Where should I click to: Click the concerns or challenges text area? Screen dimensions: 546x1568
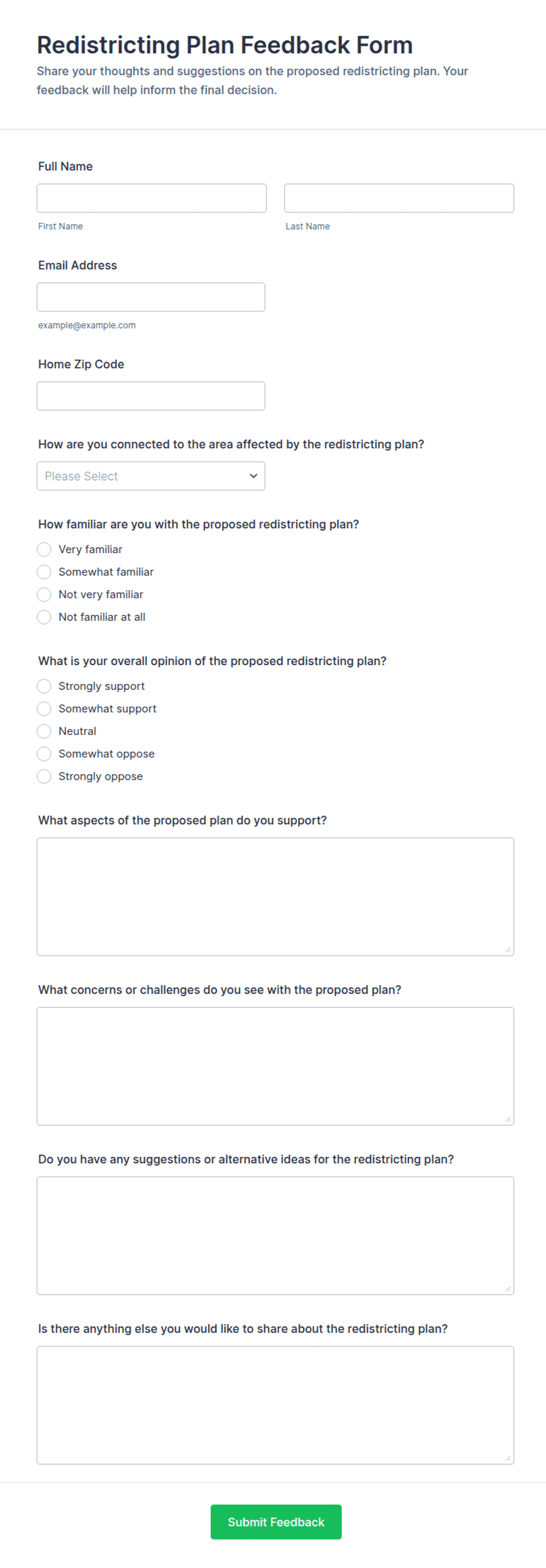click(275, 1066)
